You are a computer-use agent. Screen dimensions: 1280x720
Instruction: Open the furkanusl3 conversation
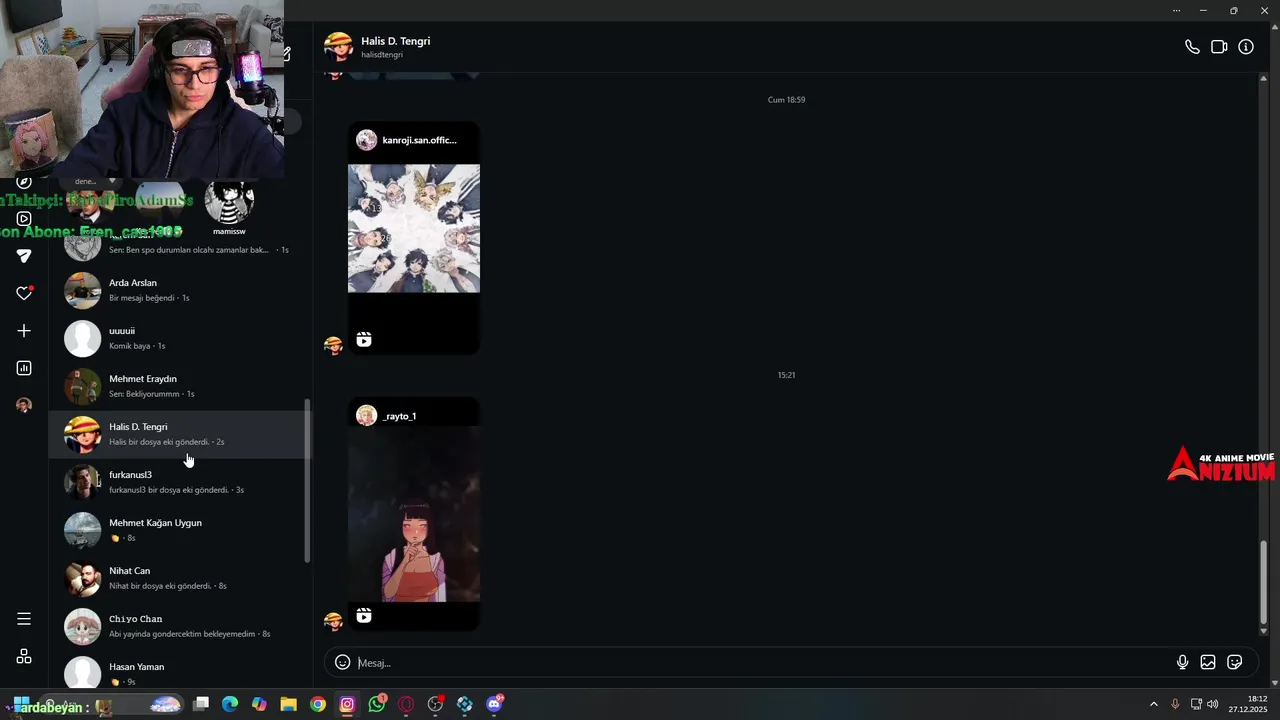coord(180,482)
